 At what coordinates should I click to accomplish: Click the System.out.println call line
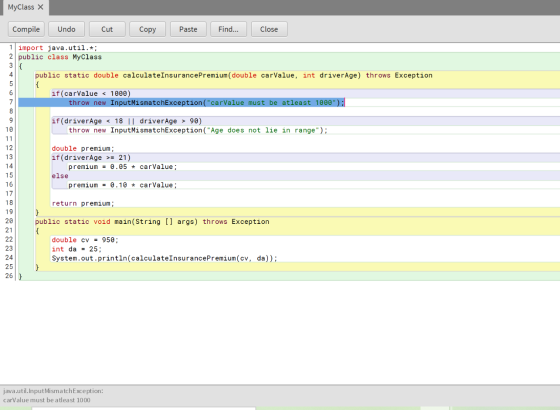pos(164,258)
